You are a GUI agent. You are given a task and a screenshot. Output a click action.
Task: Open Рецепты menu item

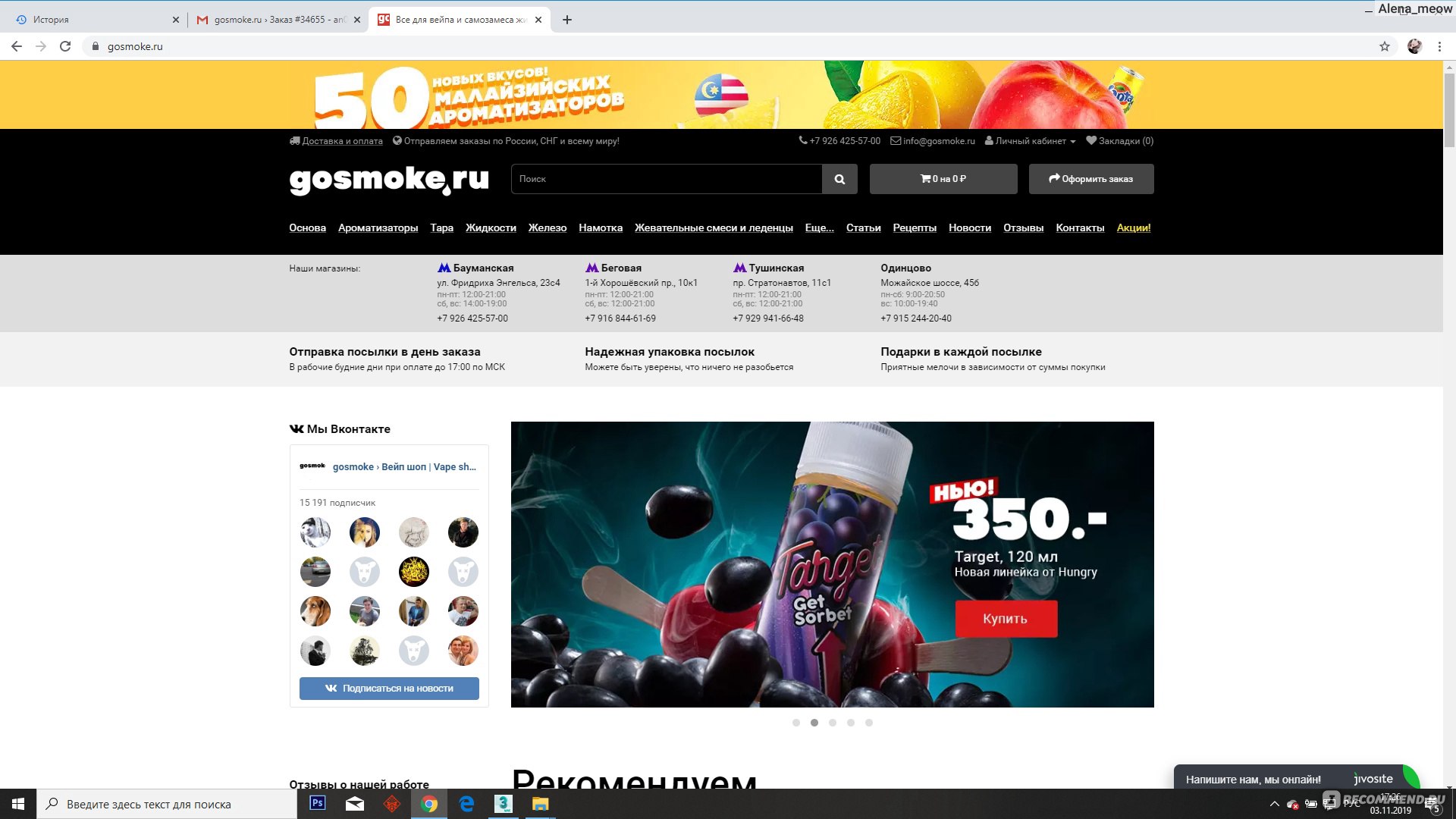pyautogui.click(x=915, y=228)
